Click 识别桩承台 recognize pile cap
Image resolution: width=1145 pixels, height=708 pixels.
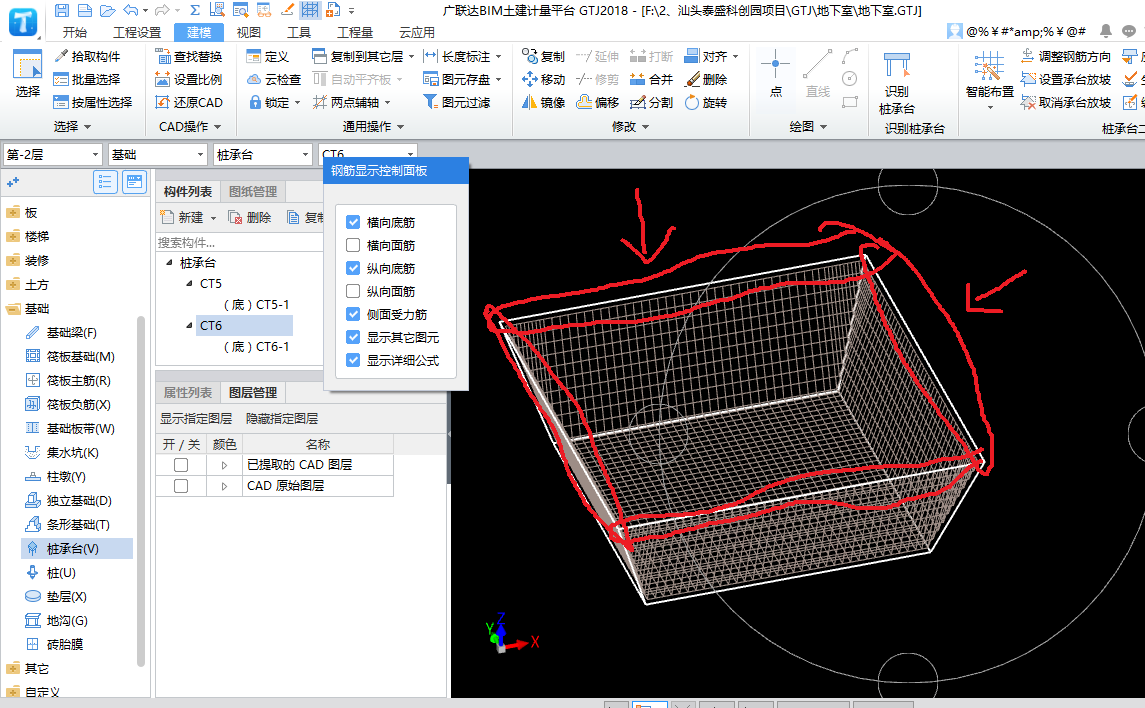click(x=897, y=83)
